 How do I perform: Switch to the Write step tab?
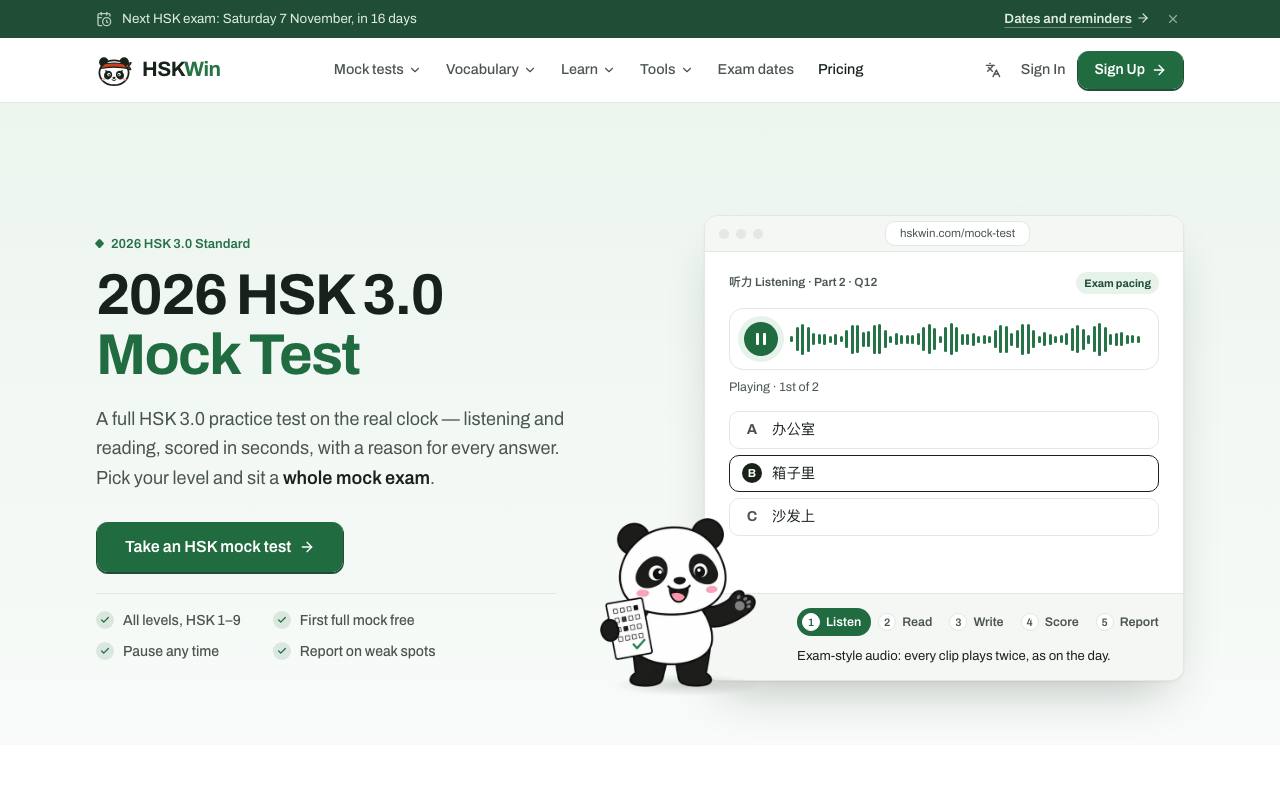point(977,622)
